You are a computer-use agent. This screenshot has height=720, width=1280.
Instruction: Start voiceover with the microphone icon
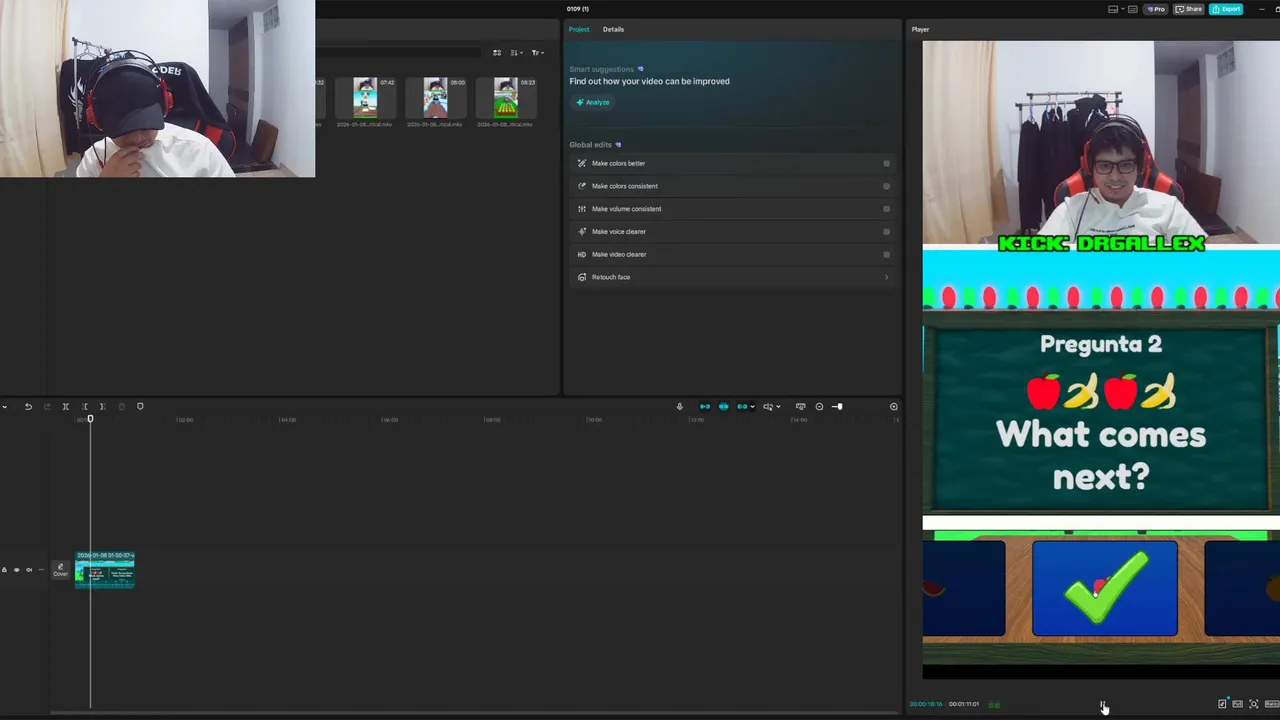(x=680, y=406)
